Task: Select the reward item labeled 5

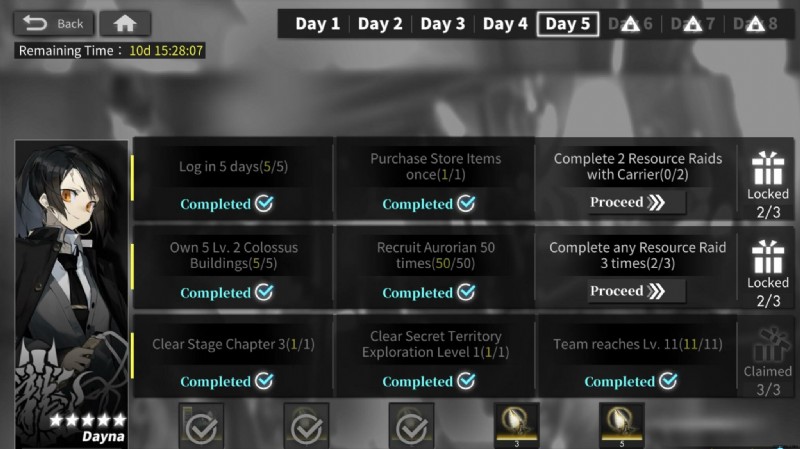Action: click(622, 425)
